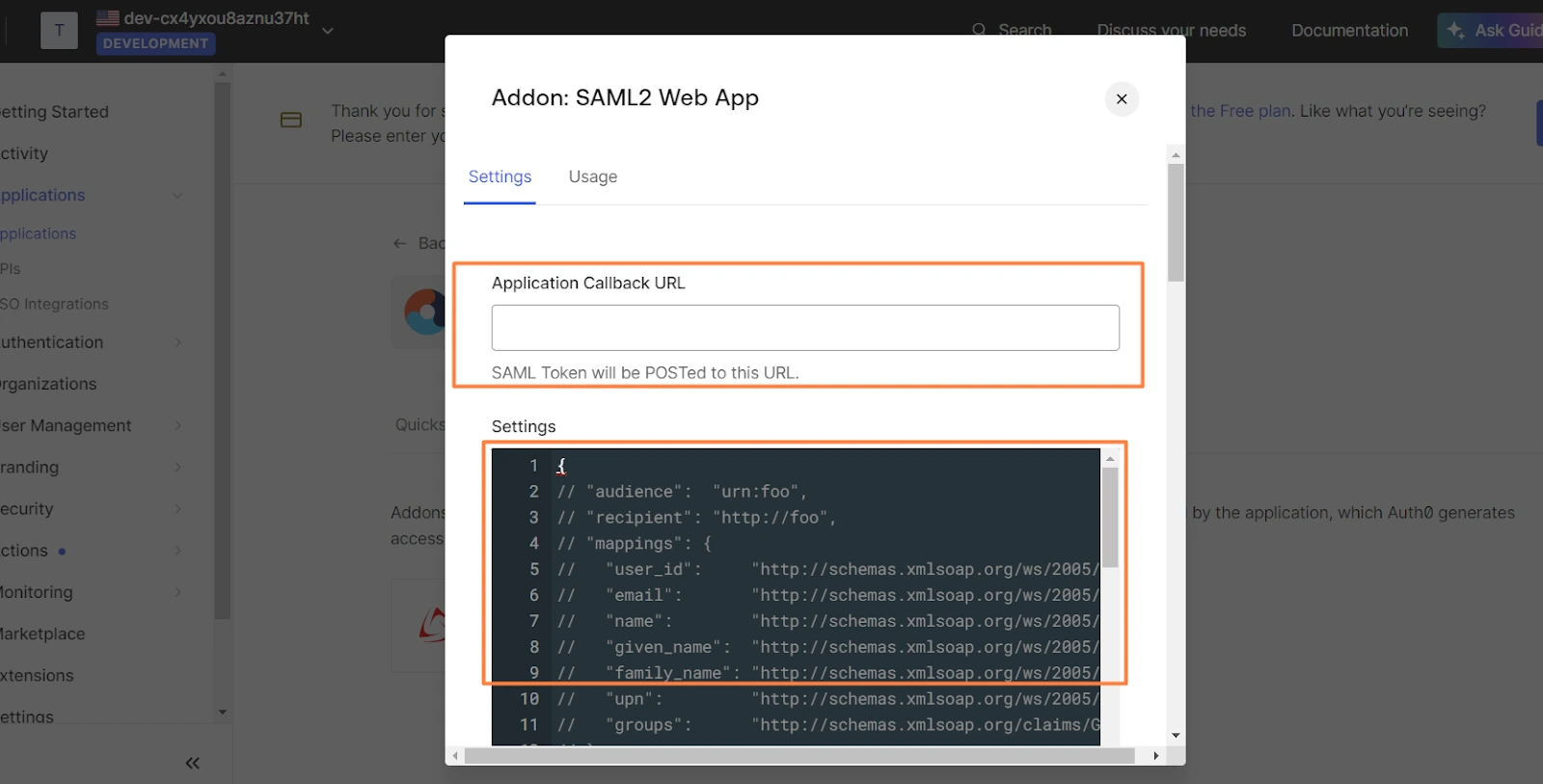Open Documentation link in top bar
Viewport: 1543px width, 784px height.
(x=1349, y=30)
